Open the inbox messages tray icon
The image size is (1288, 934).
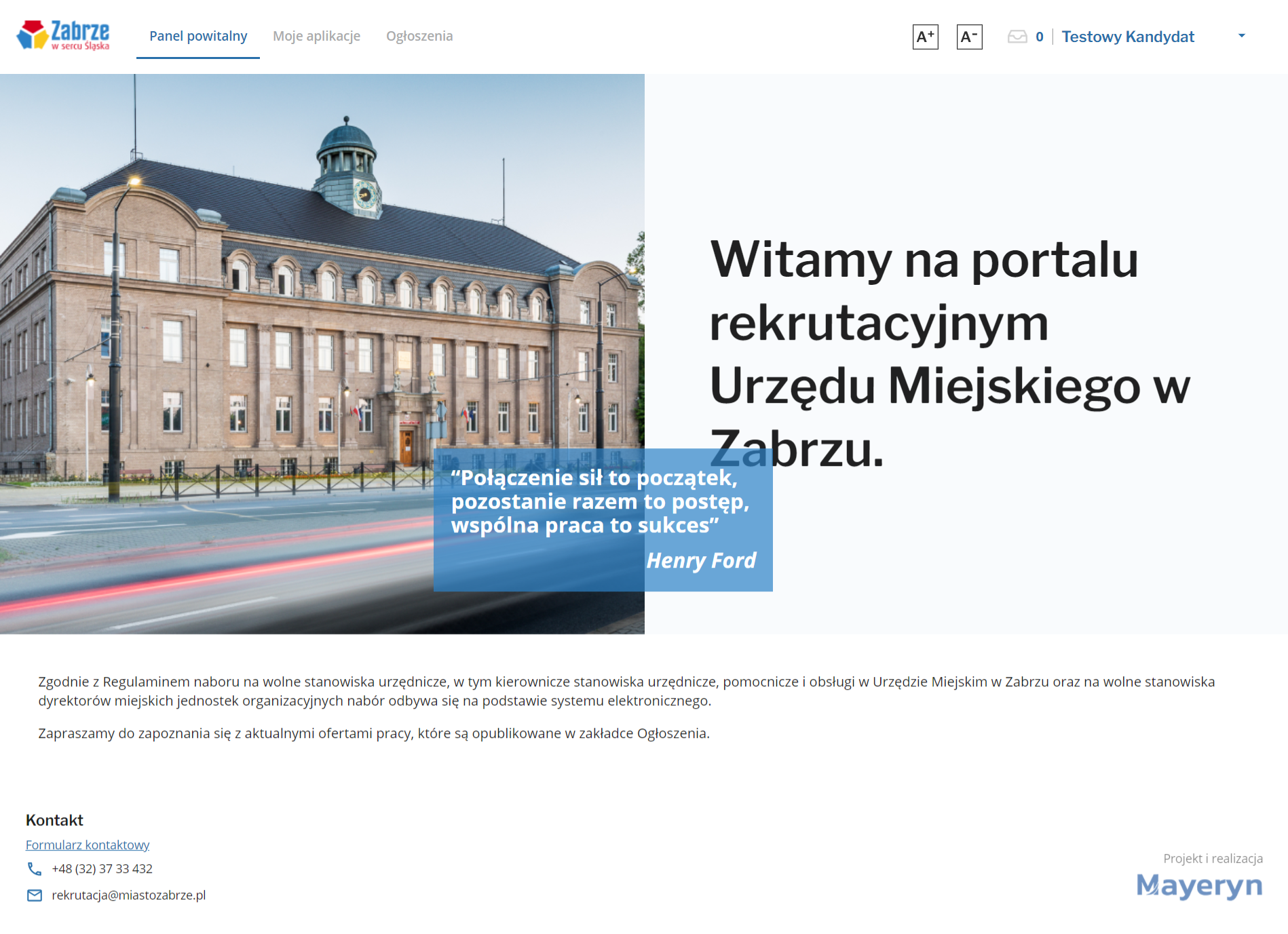[x=1017, y=37]
